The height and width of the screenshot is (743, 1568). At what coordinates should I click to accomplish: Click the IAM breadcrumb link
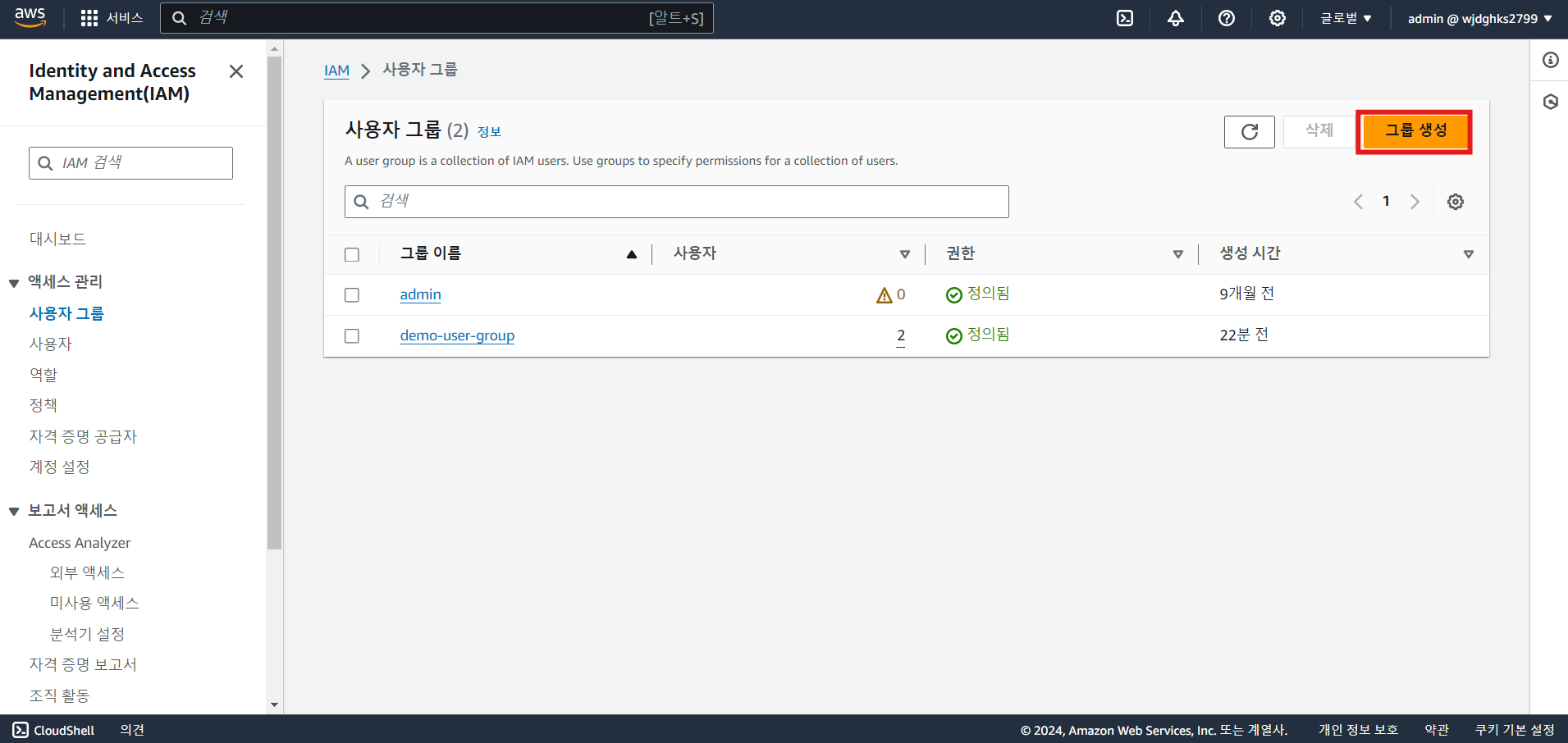336,71
